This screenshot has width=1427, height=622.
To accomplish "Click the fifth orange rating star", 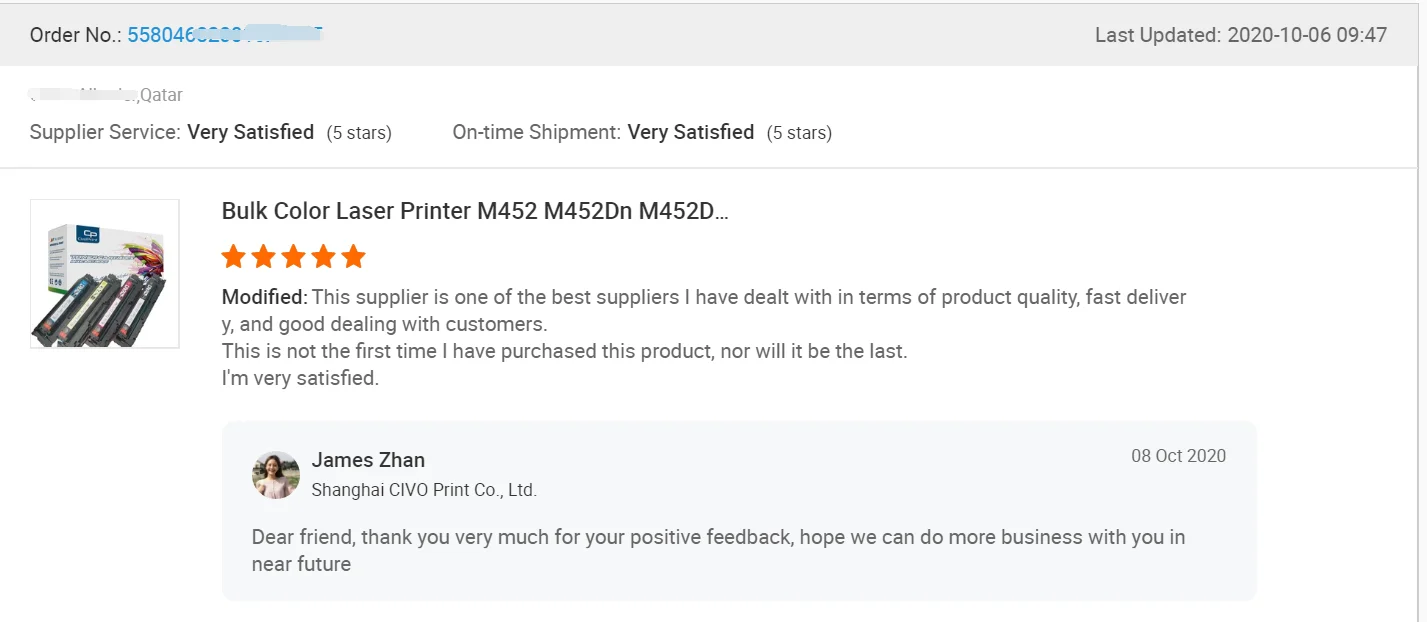I will pyautogui.click(x=353, y=257).
